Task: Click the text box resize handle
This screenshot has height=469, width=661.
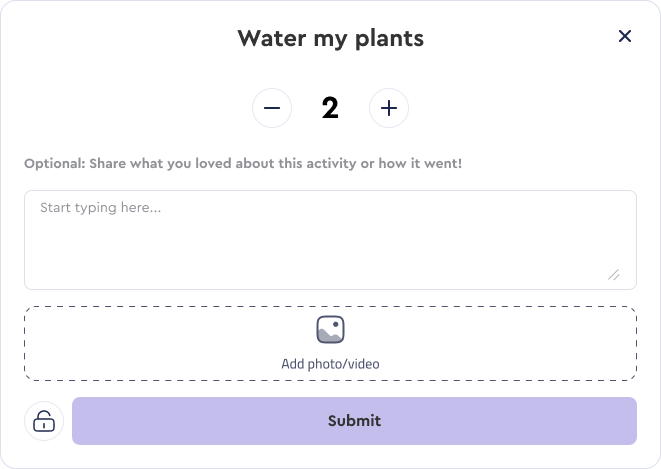Action: coord(613,274)
